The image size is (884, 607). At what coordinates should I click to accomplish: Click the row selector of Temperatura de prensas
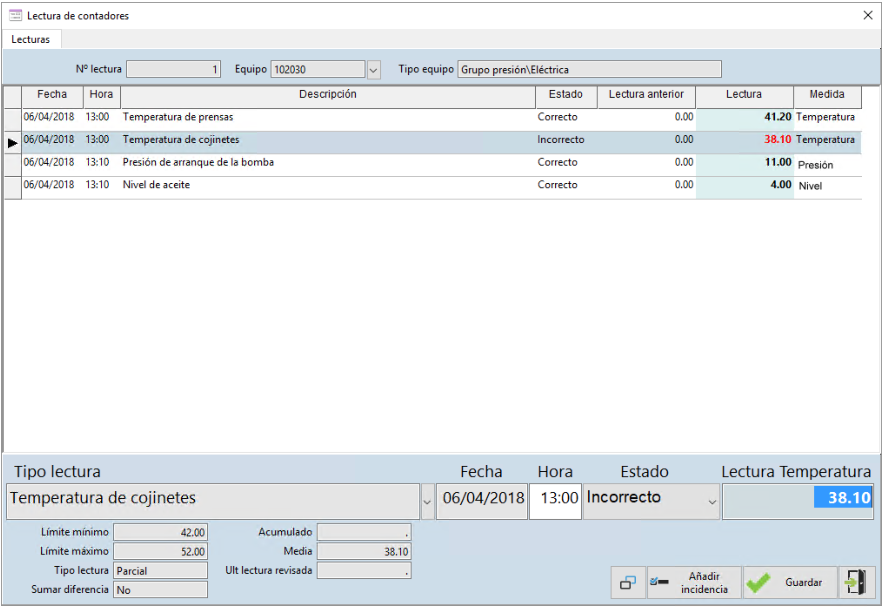click(12, 119)
